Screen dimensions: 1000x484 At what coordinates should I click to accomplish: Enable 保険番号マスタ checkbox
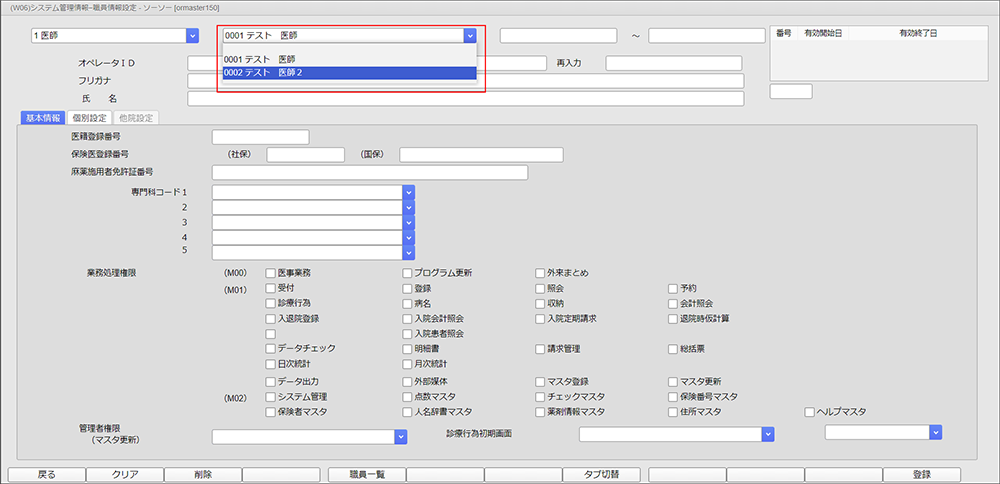tap(673, 397)
